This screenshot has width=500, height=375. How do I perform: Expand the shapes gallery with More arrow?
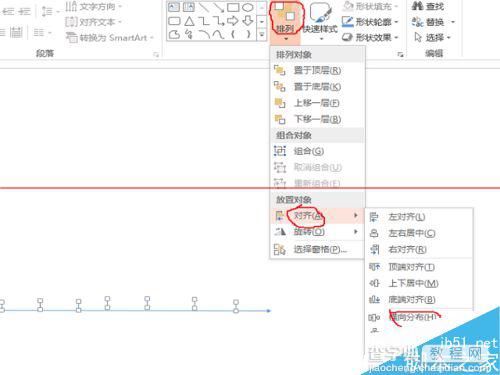tap(262, 34)
